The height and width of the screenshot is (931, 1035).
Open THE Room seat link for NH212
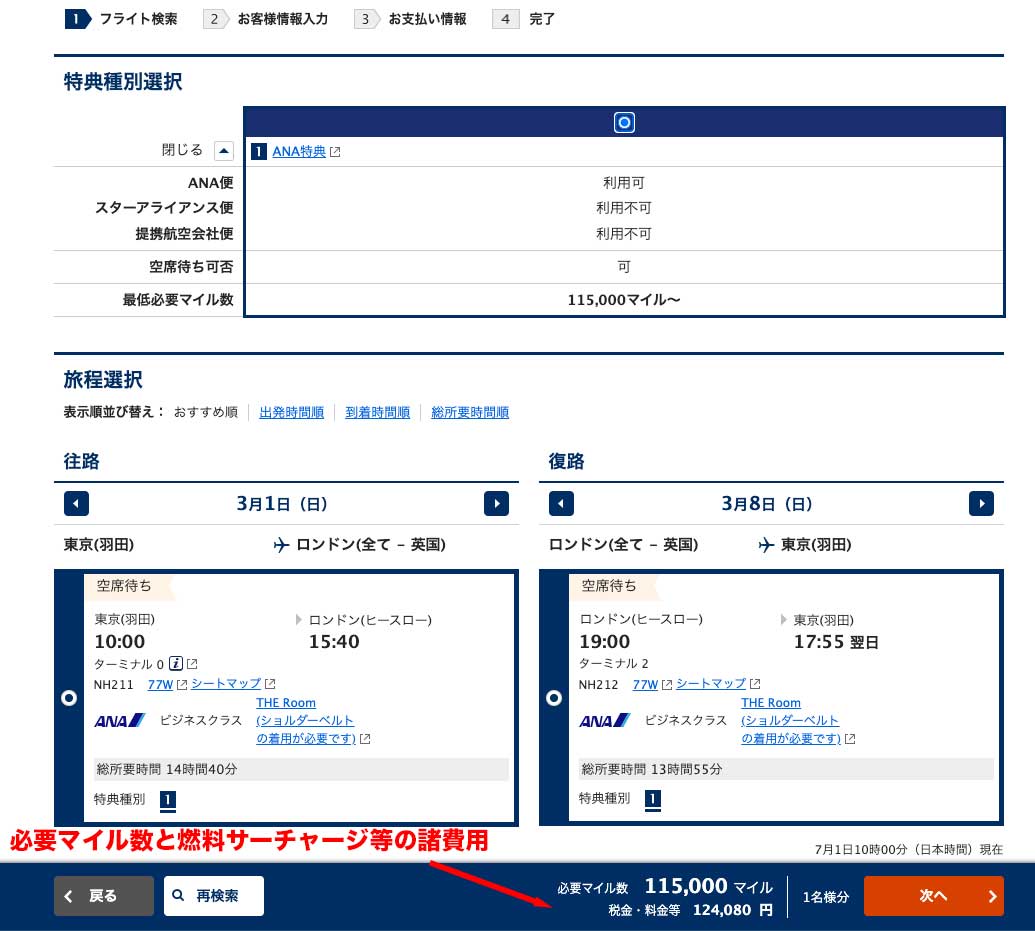pos(790,720)
